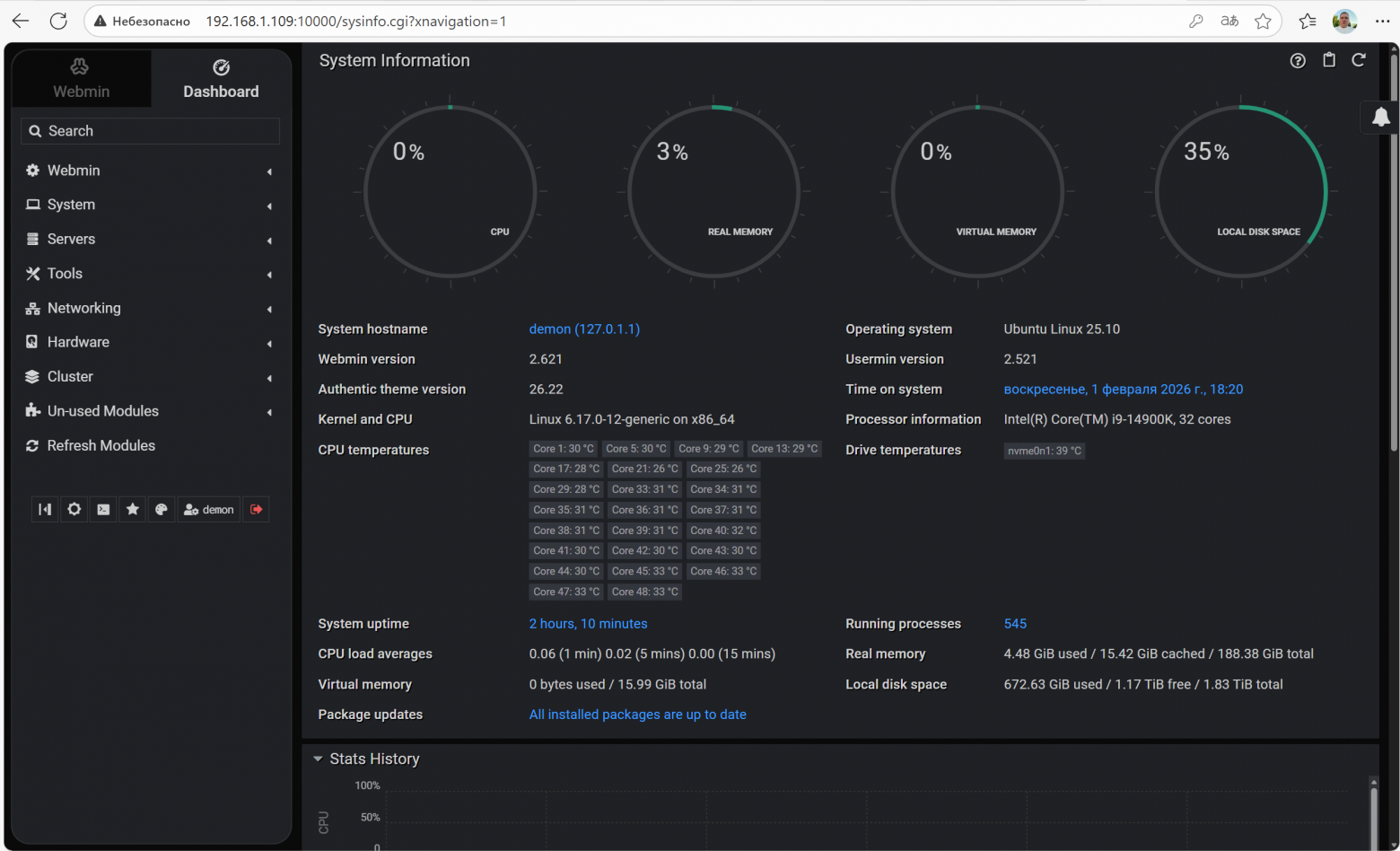Viewport: 1400px width, 851px height.
Task: Open favorites star in sidebar toolbar
Action: click(133, 510)
